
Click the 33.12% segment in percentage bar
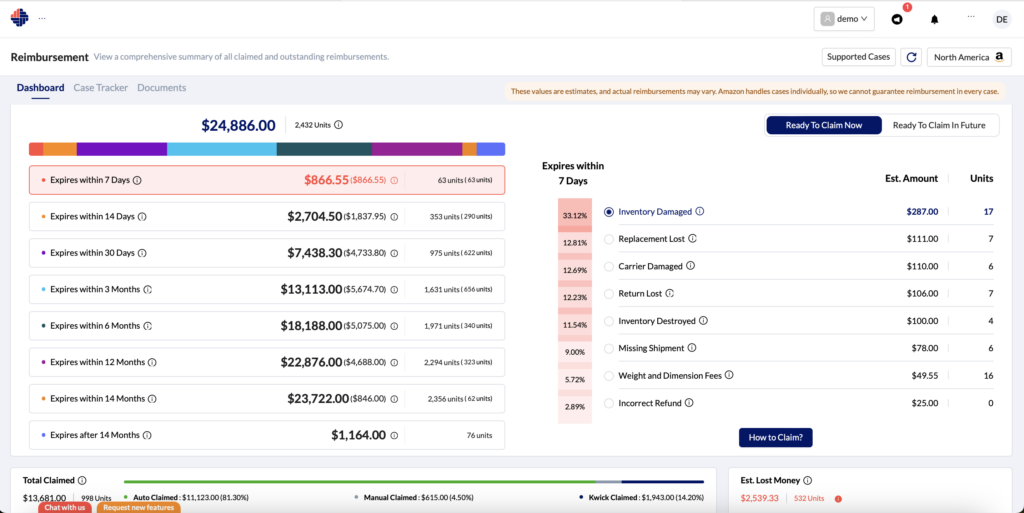point(575,214)
